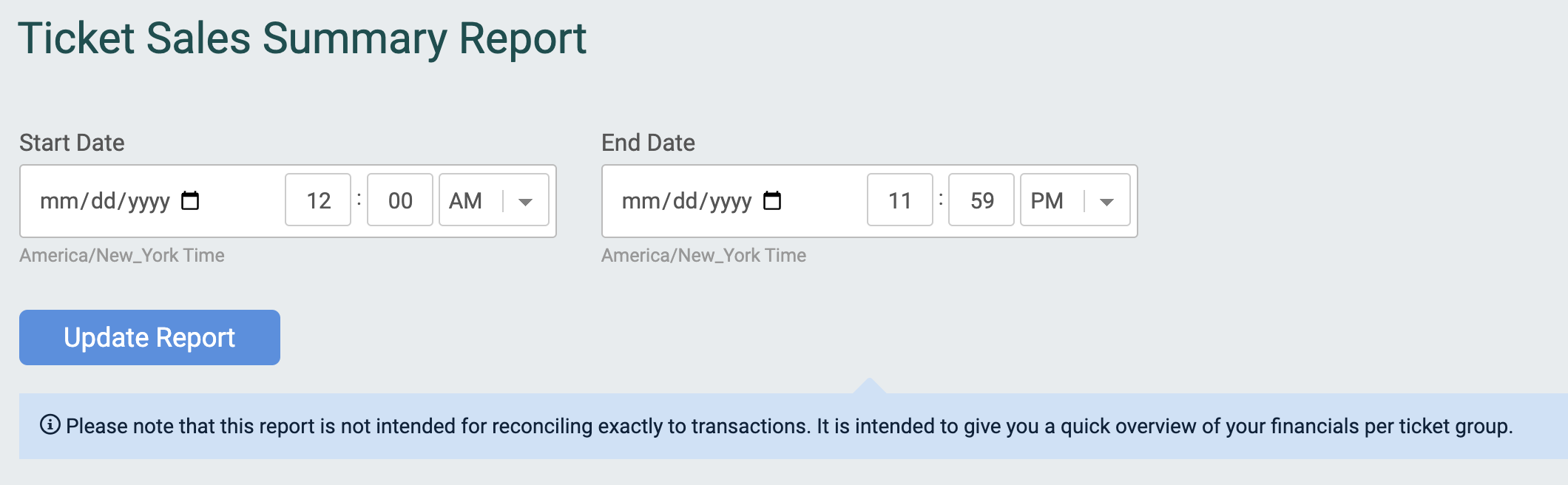Click the Update Report button
This screenshot has width=1568, height=485.
[x=149, y=337]
